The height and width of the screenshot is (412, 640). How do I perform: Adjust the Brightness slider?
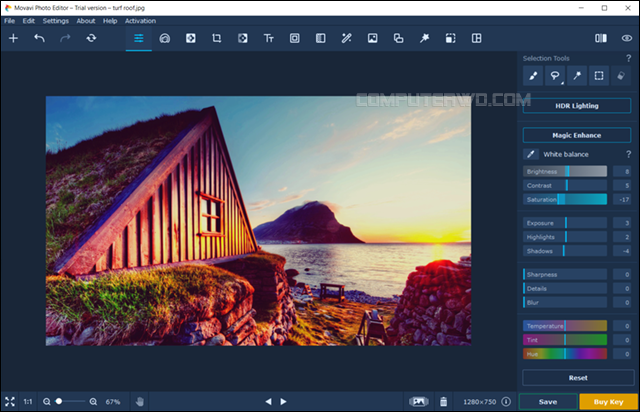[565, 171]
